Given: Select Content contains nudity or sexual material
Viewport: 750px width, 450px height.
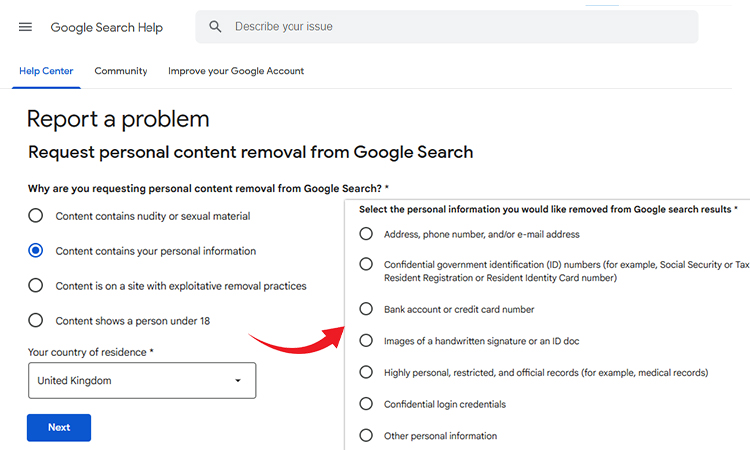Looking at the screenshot, I should [x=35, y=216].
